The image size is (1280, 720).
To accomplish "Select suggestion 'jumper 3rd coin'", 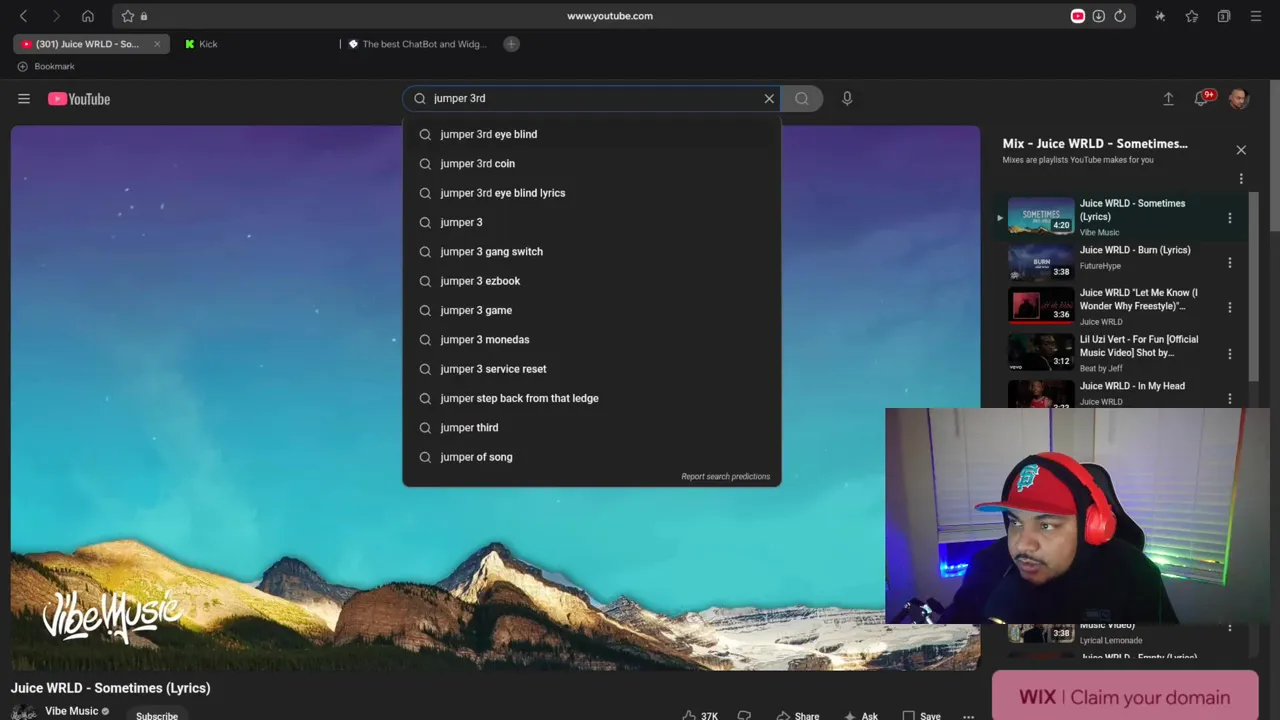I will (x=591, y=163).
